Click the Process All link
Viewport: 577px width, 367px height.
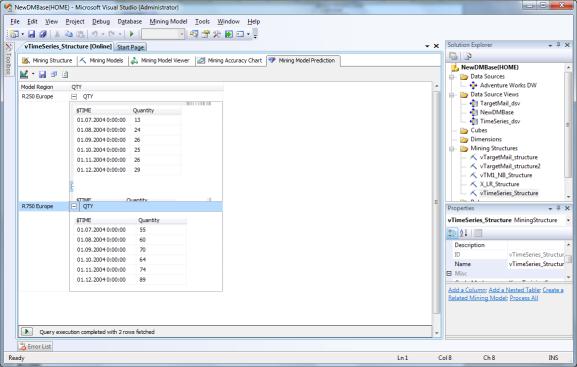coord(524,298)
